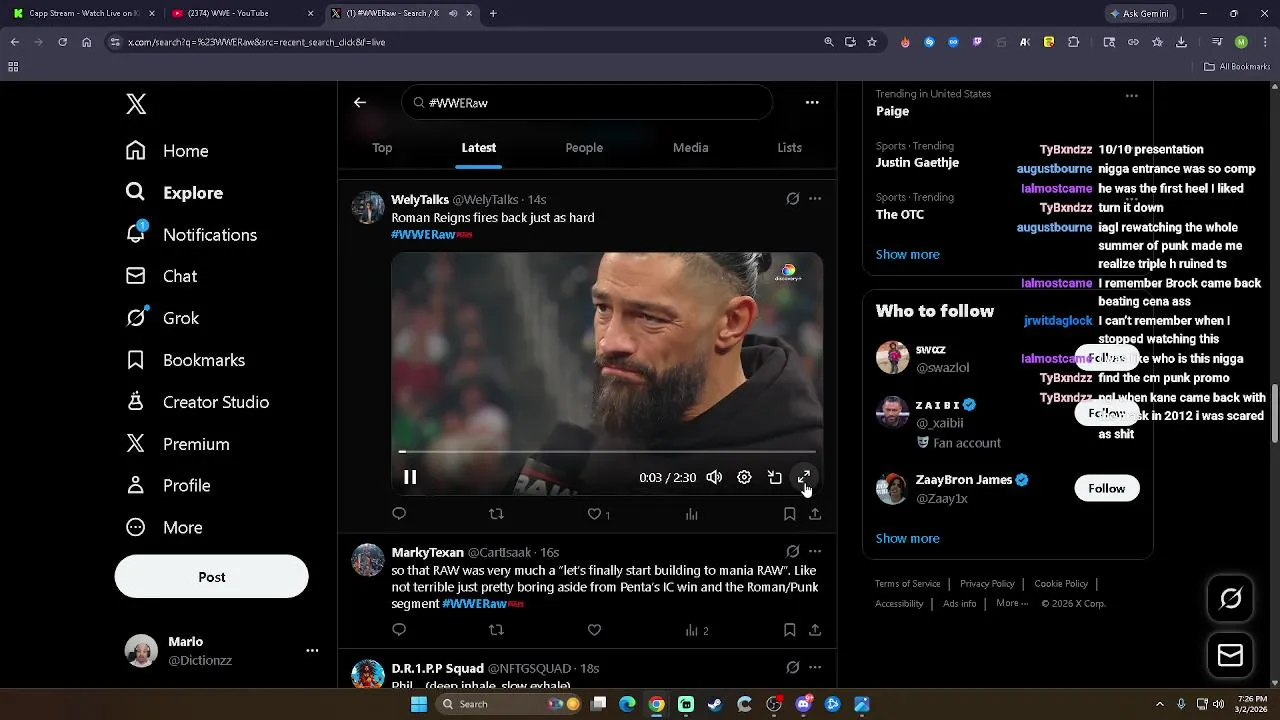Screen dimensions: 1280x720
Task: Open trending options for Paige
Action: click(1131, 96)
